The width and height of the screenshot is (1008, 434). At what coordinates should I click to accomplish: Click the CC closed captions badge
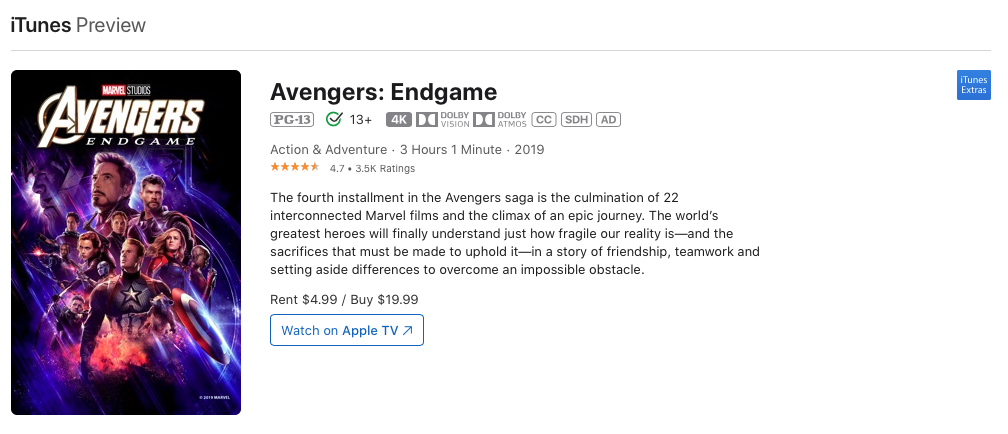point(543,120)
